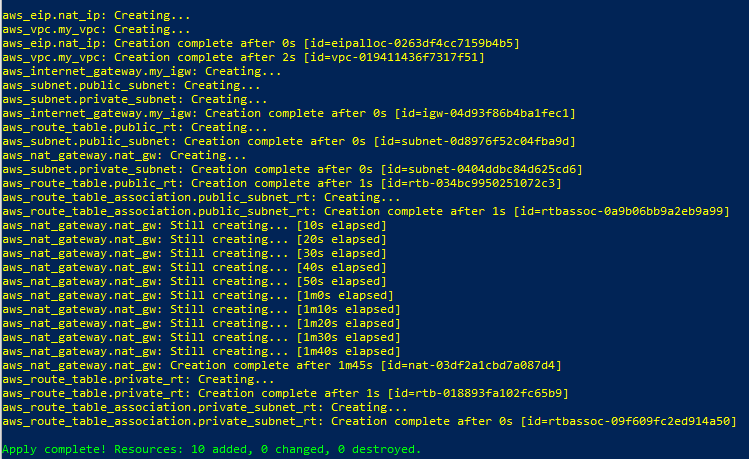
Task: Click the "aws_nat_gateway.nat_gw: Creating..." line
Action: (x=124, y=155)
